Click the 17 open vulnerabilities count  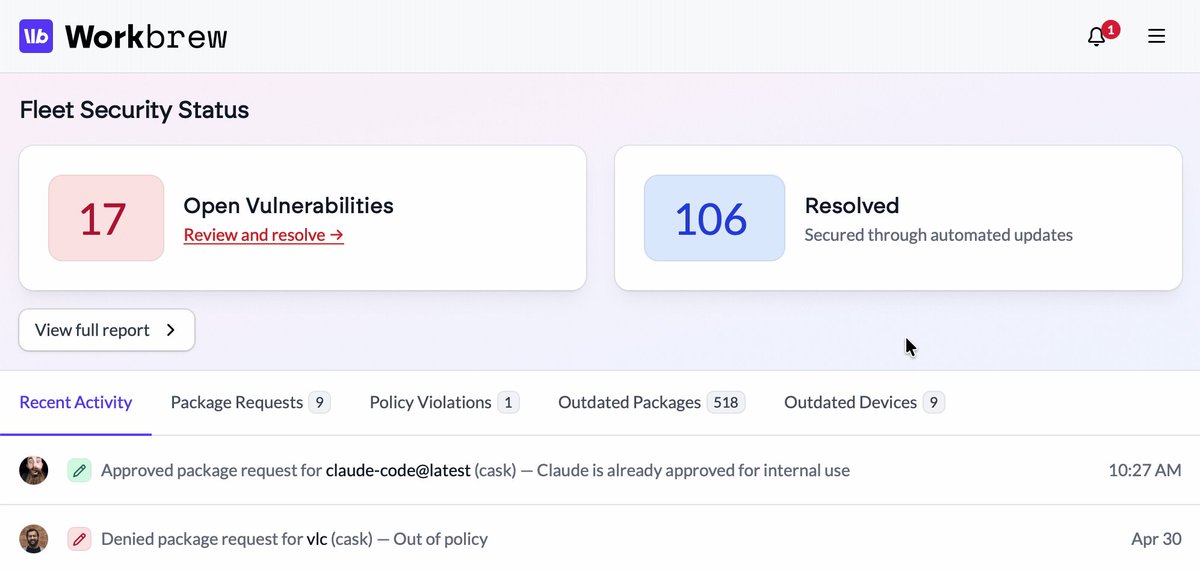point(105,218)
